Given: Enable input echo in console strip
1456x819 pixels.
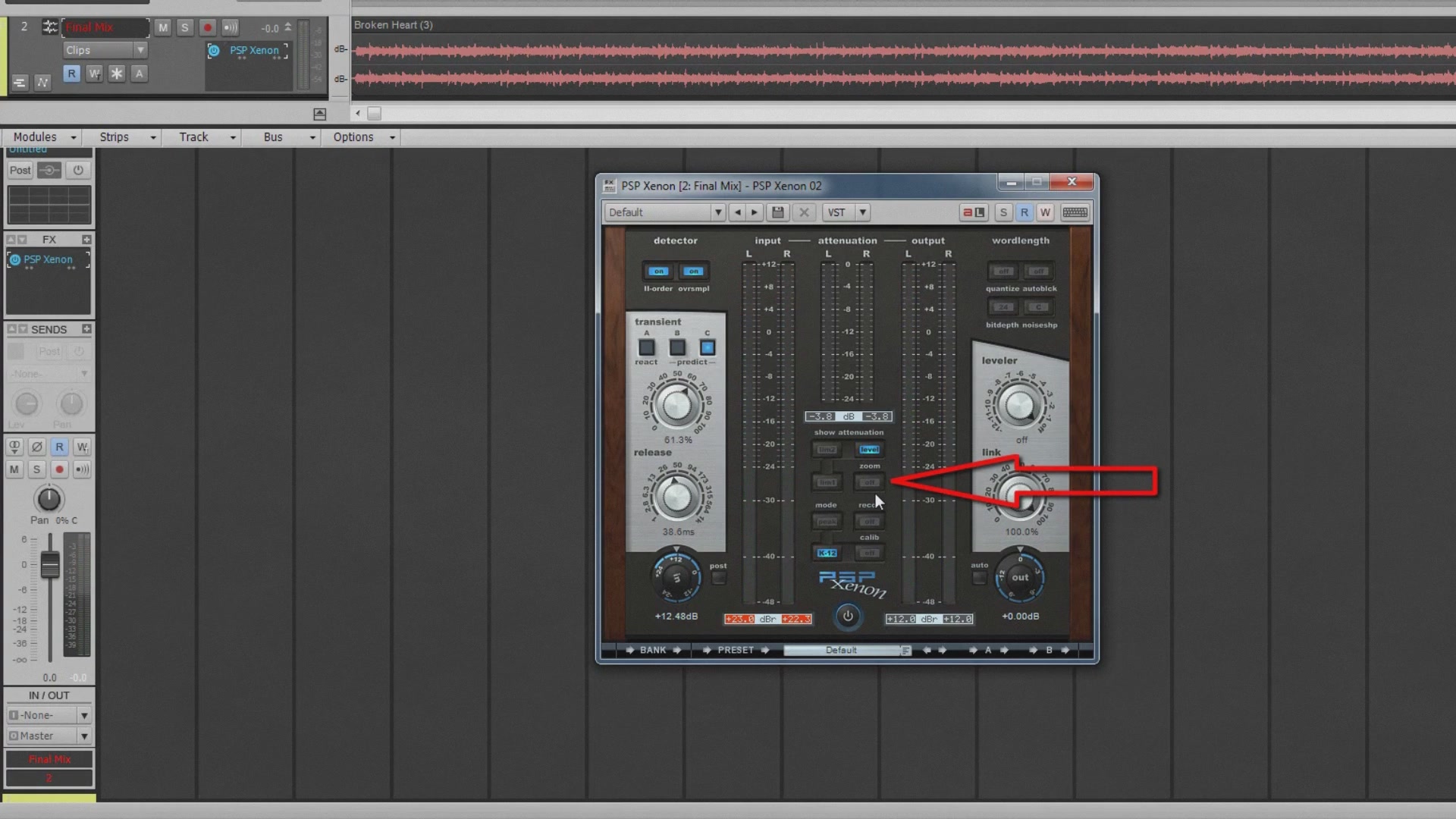Looking at the screenshot, I should pos(82,469).
